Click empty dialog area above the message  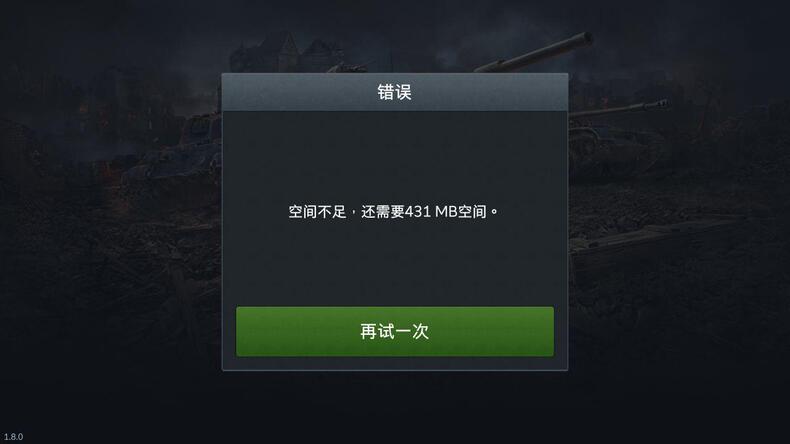[x=394, y=156]
